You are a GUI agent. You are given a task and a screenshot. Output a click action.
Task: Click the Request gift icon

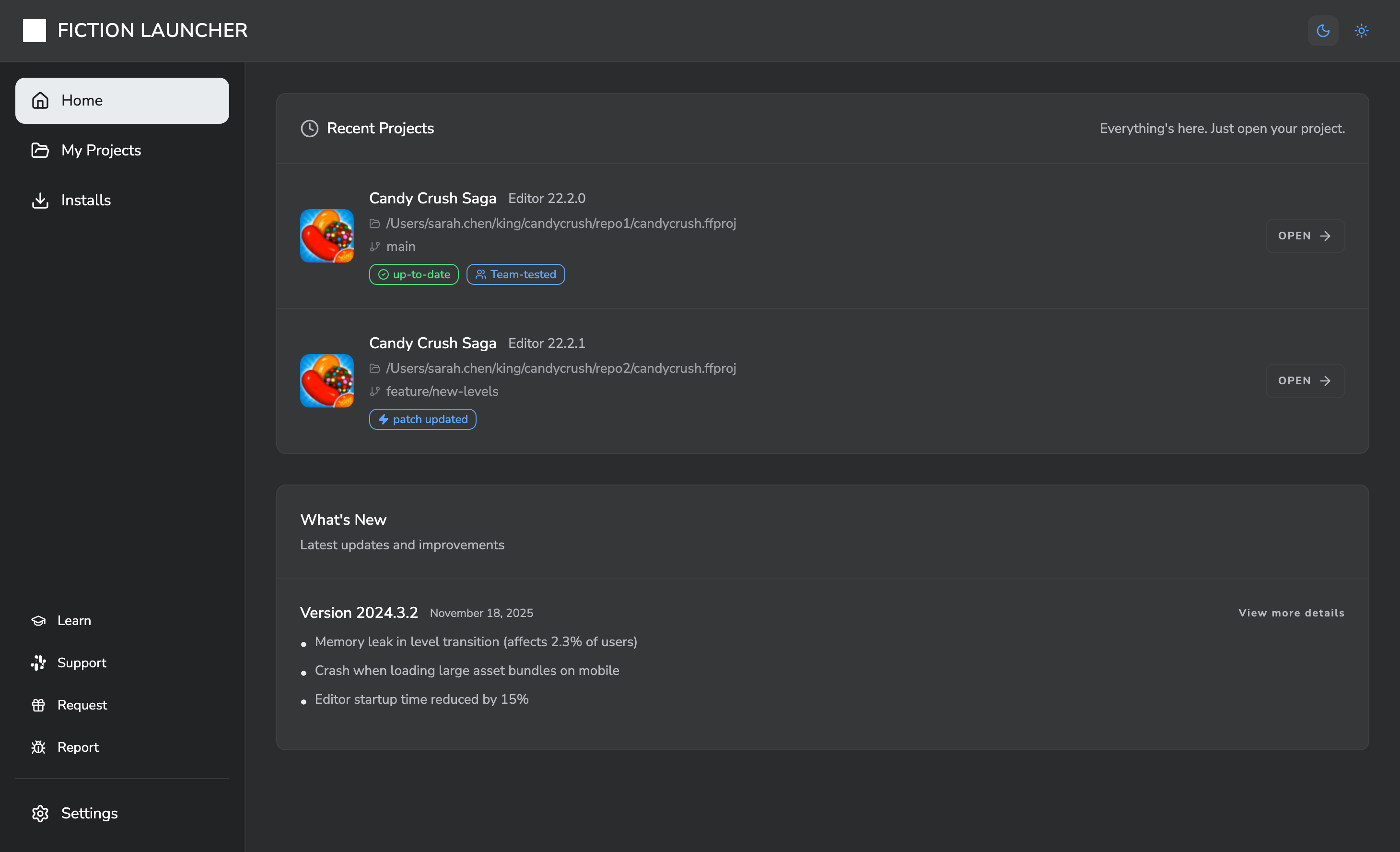coord(38,705)
